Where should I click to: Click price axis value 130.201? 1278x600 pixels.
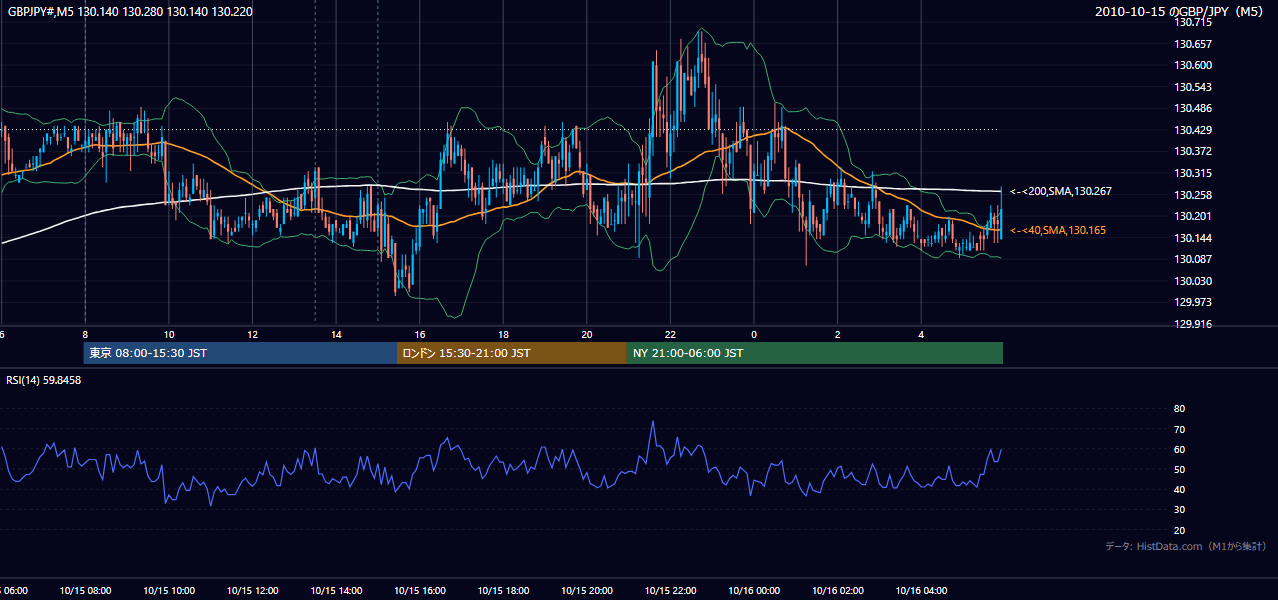tap(1194, 216)
